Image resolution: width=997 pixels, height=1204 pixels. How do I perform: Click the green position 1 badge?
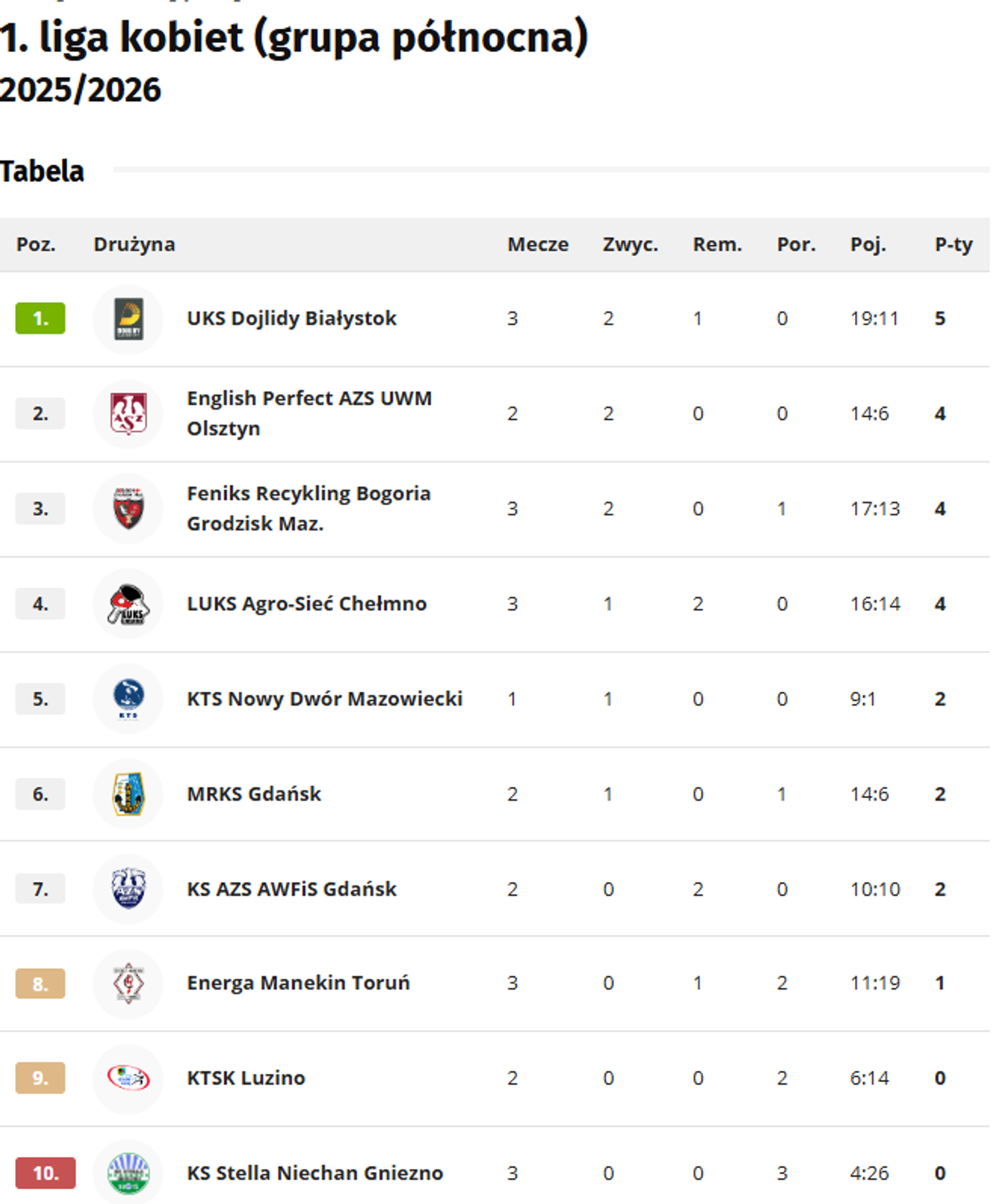coord(40,319)
